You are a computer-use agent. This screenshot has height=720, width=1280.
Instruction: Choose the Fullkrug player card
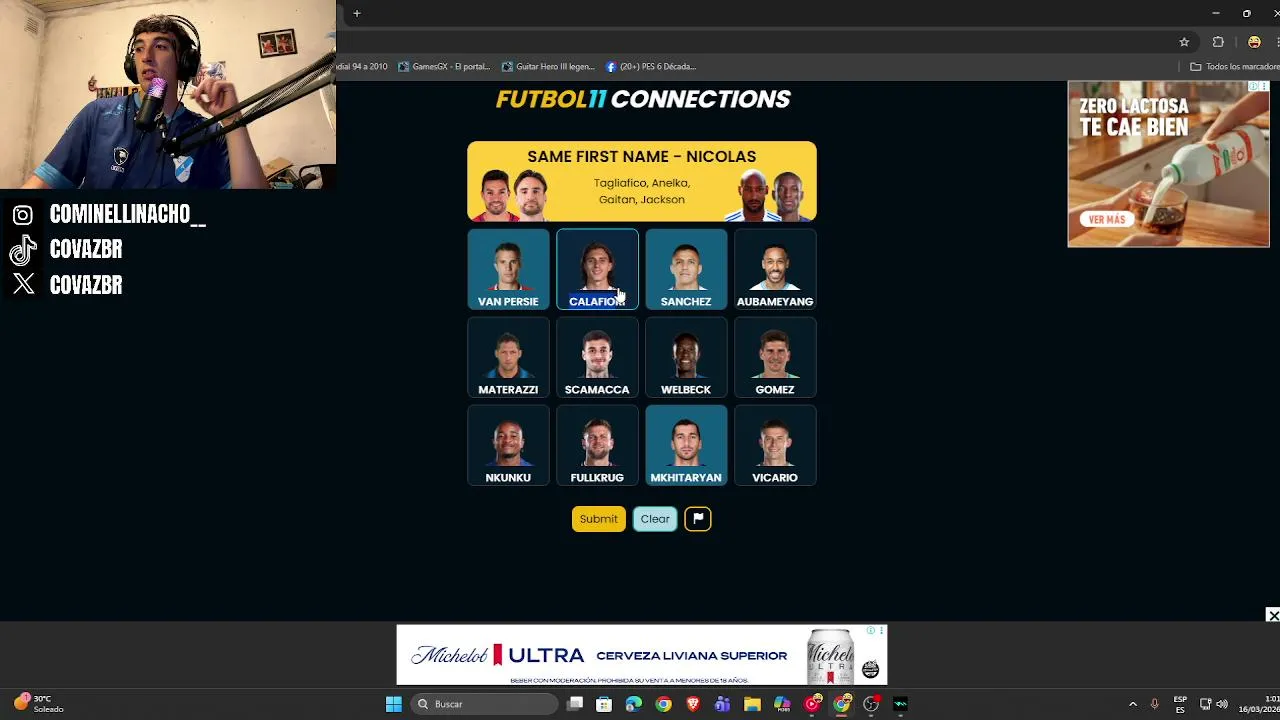click(x=597, y=445)
